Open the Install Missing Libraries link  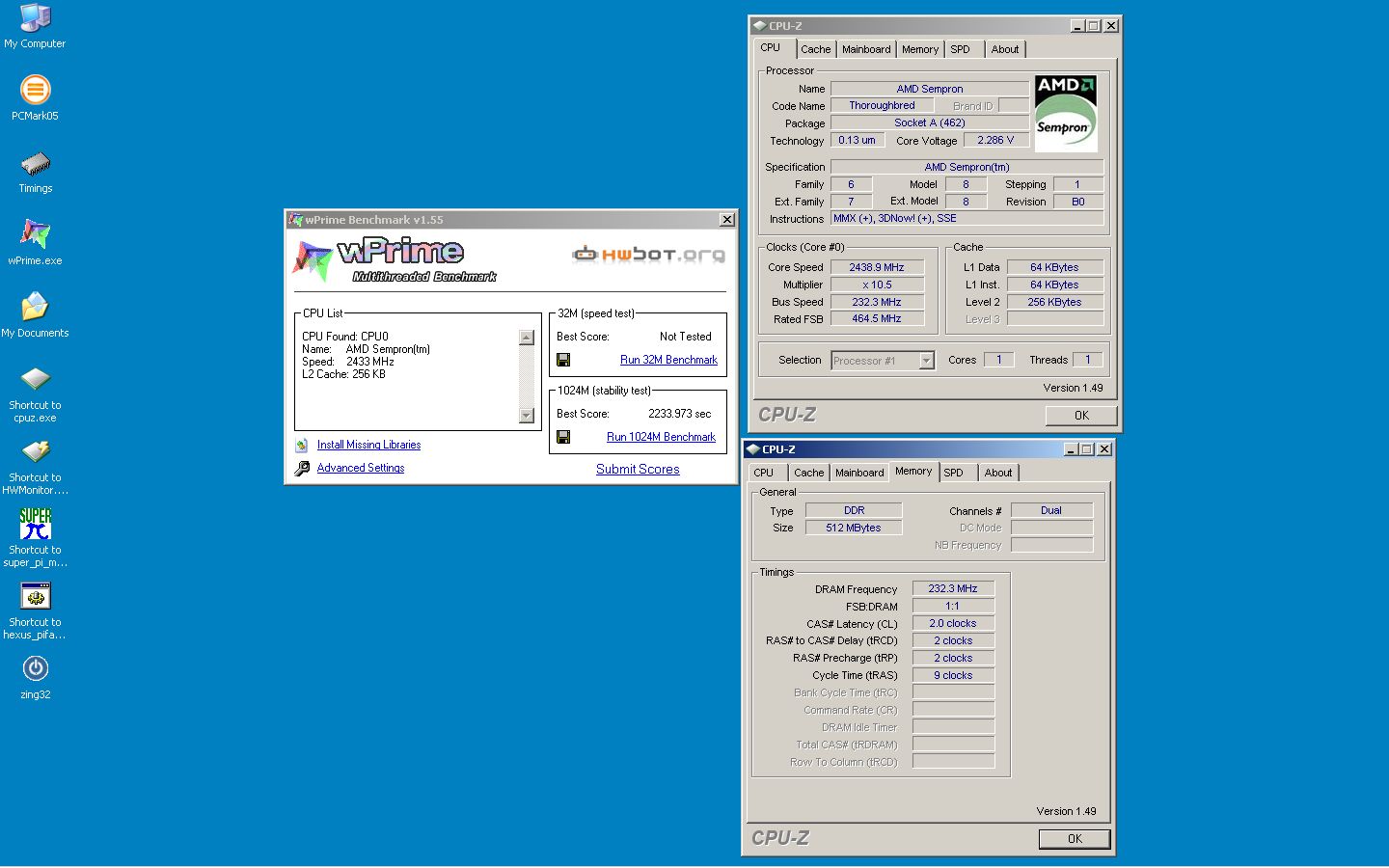(368, 445)
